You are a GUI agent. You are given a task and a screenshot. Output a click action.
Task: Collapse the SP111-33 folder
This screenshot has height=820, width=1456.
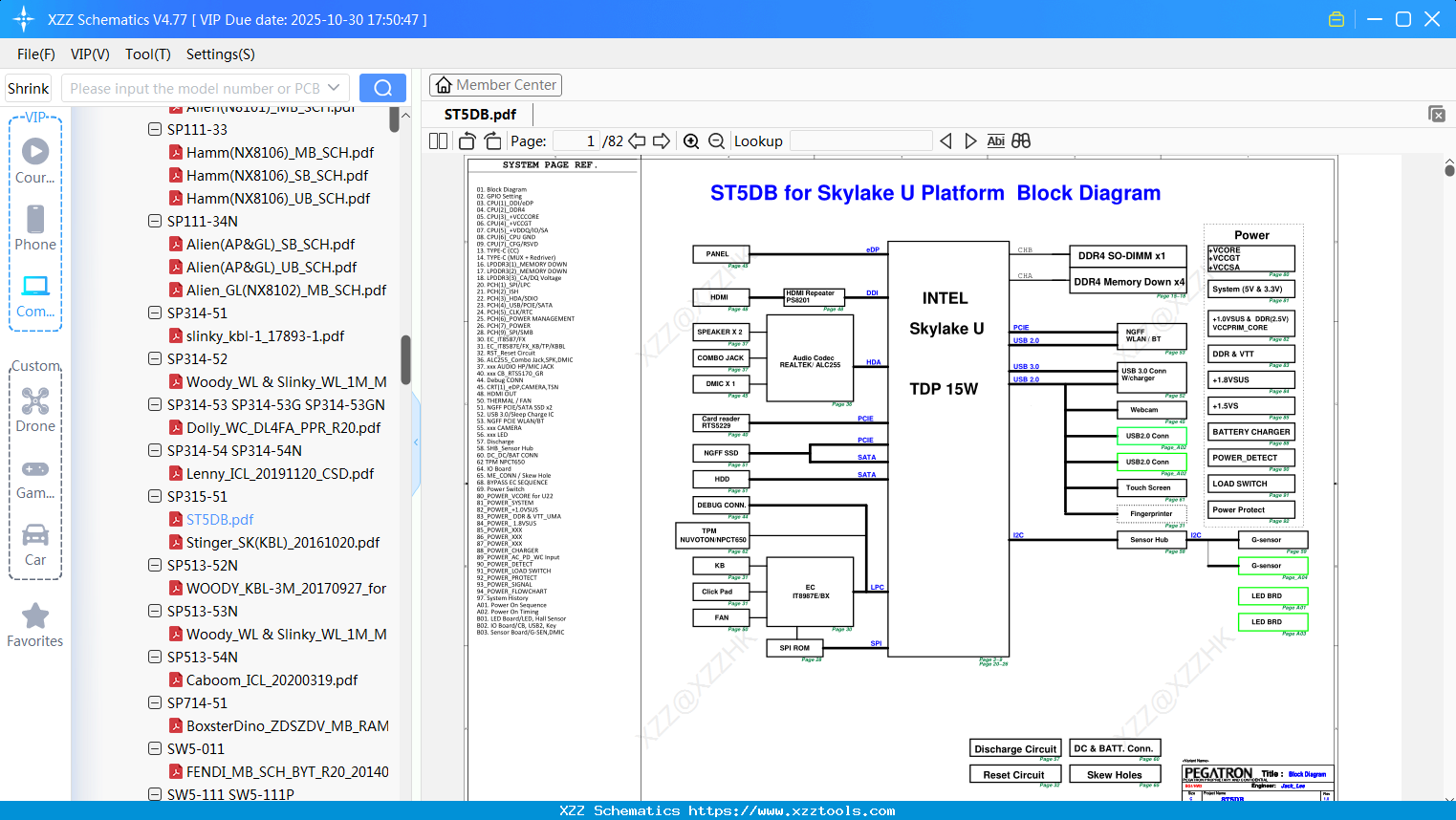click(x=155, y=129)
